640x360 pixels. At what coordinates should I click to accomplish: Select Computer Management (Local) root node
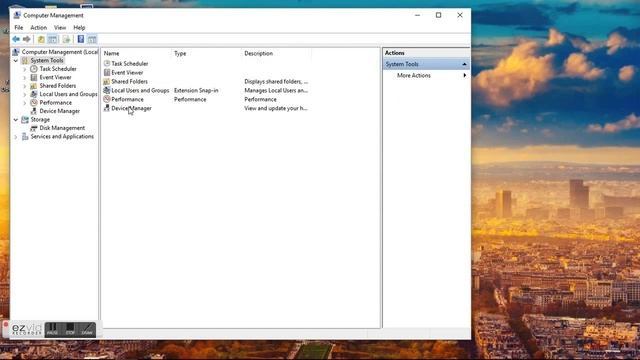pyautogui.click(x=60, y=52)
